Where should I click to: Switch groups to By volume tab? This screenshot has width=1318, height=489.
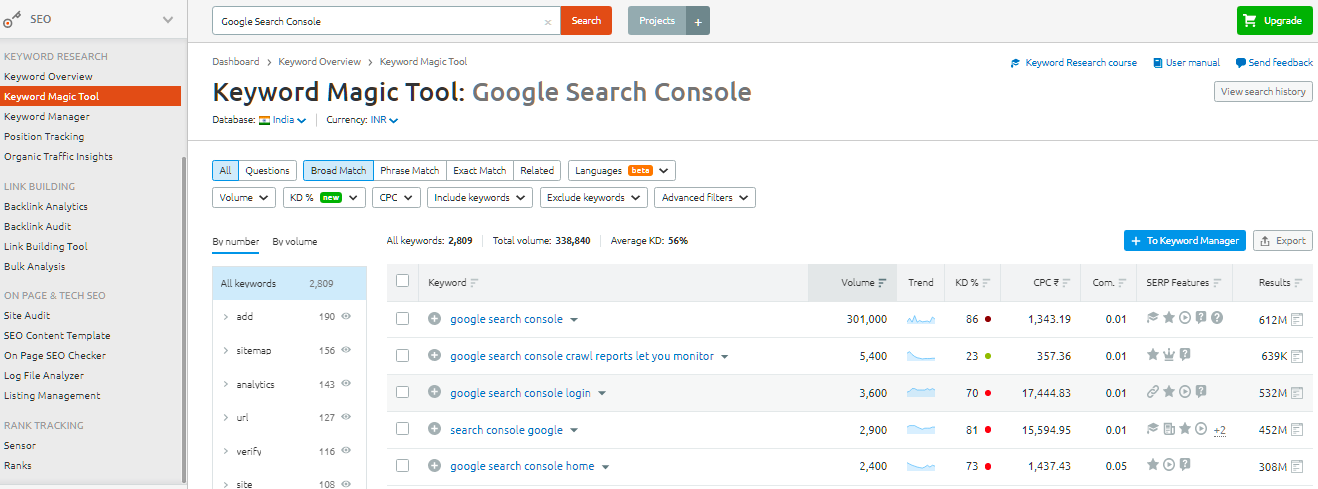pos(295,241)
